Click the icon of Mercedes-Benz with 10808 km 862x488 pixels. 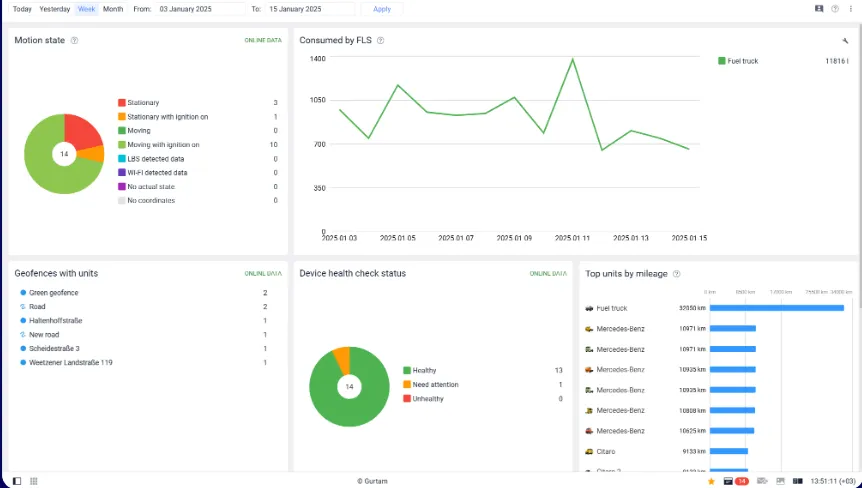(589, 411)
